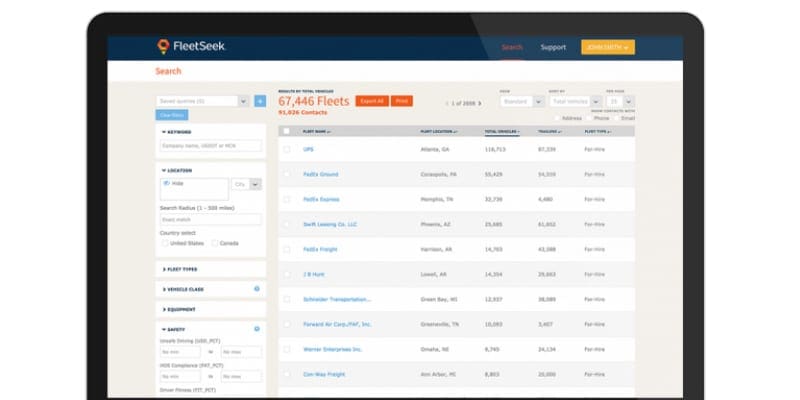Image resolution: width=800 pixels, height=400 pixels.
Task: Open the Standard view dropdown
Action: tap(522, 102)
